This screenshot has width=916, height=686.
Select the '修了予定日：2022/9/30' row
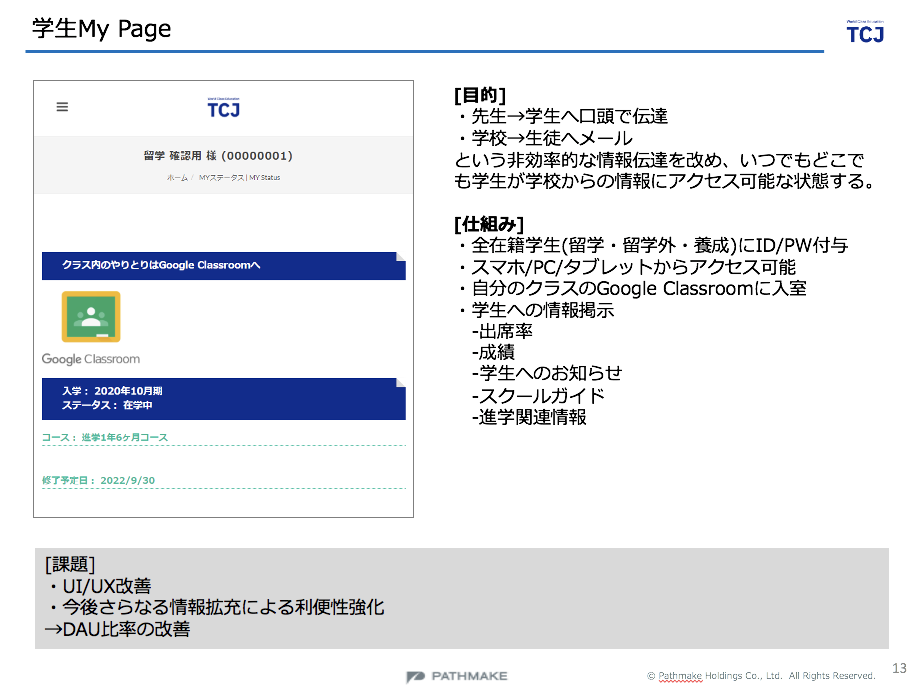[x=99, y=480]
